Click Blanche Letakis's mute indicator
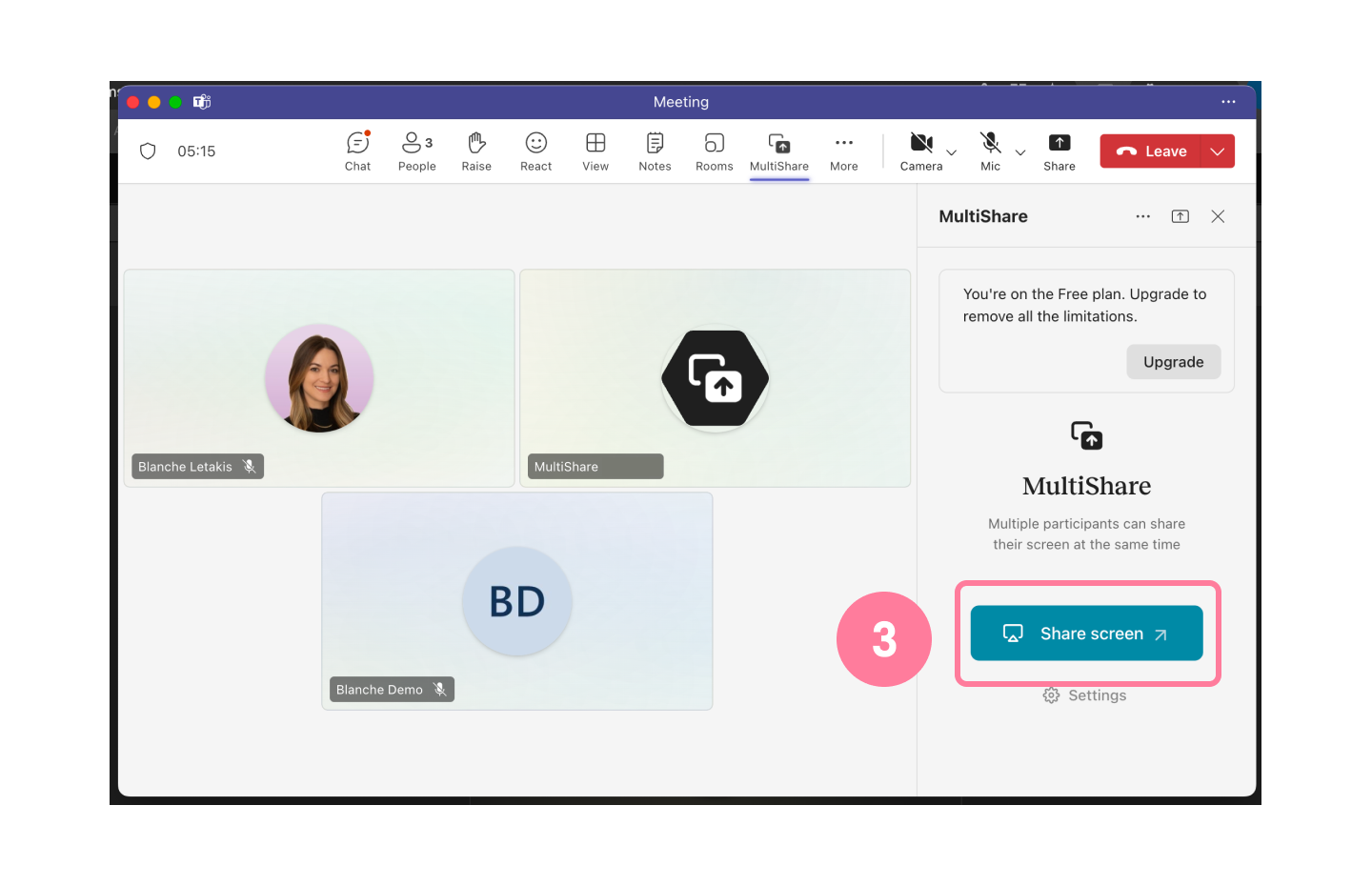This screenshot has width=1372, height=886. click(x=250, y=466)
